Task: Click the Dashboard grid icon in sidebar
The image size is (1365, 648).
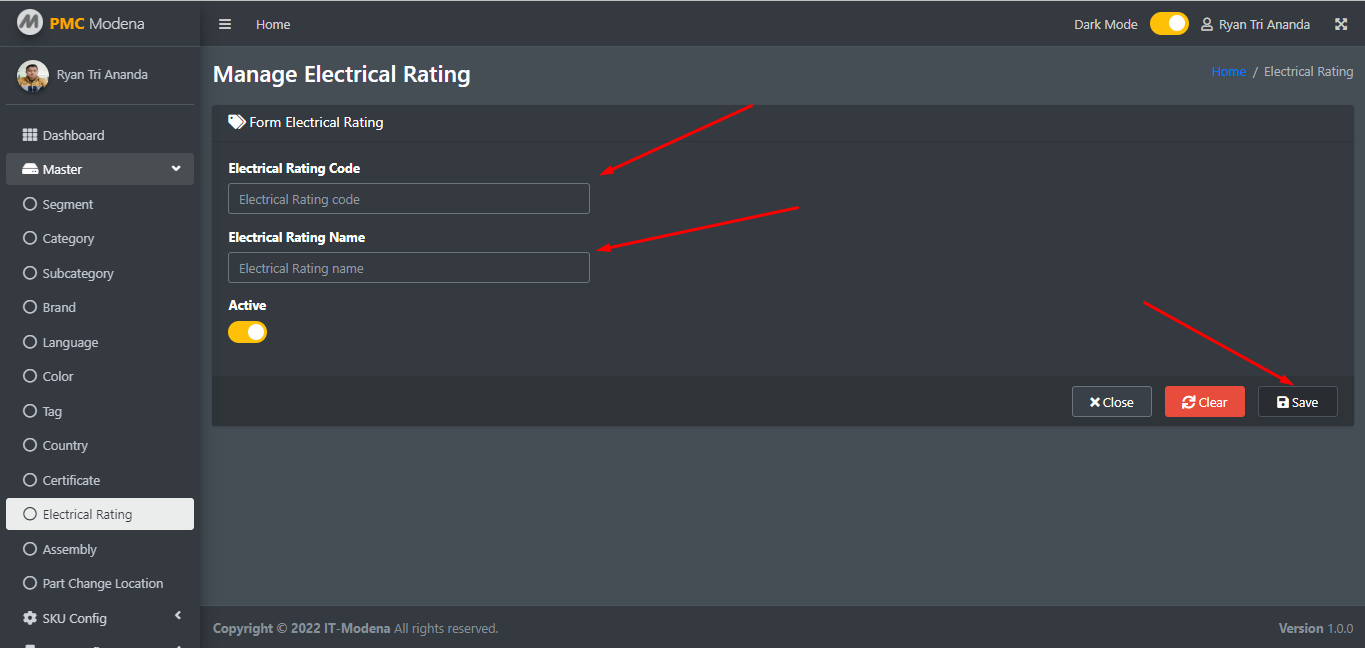Action: [30, 135]
